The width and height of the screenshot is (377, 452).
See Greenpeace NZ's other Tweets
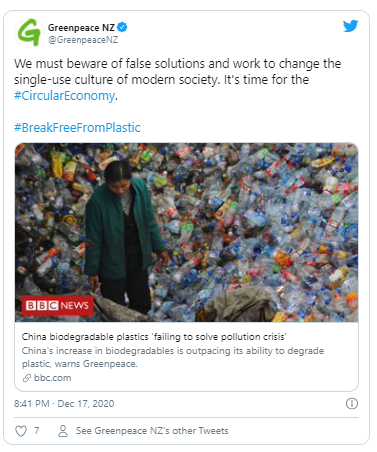pos(152,431)
